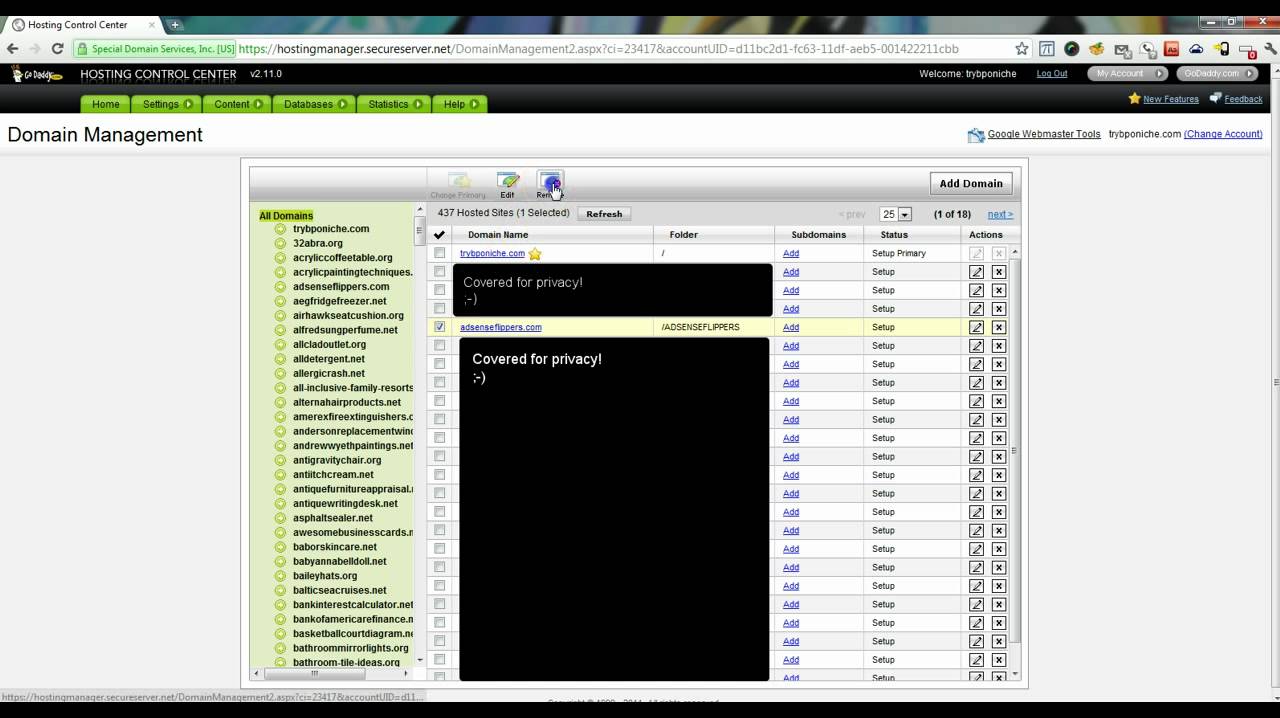The height and width of the screenshot is (718, 1280).
Task: Click the globe icon beside alldetergent.net
Action: click(280, 359)
